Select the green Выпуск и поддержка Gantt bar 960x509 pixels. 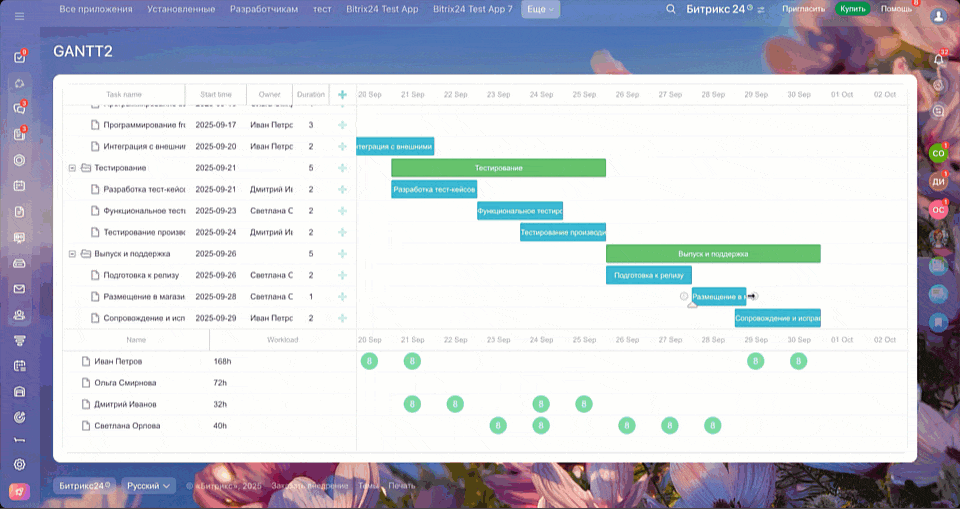712,254
